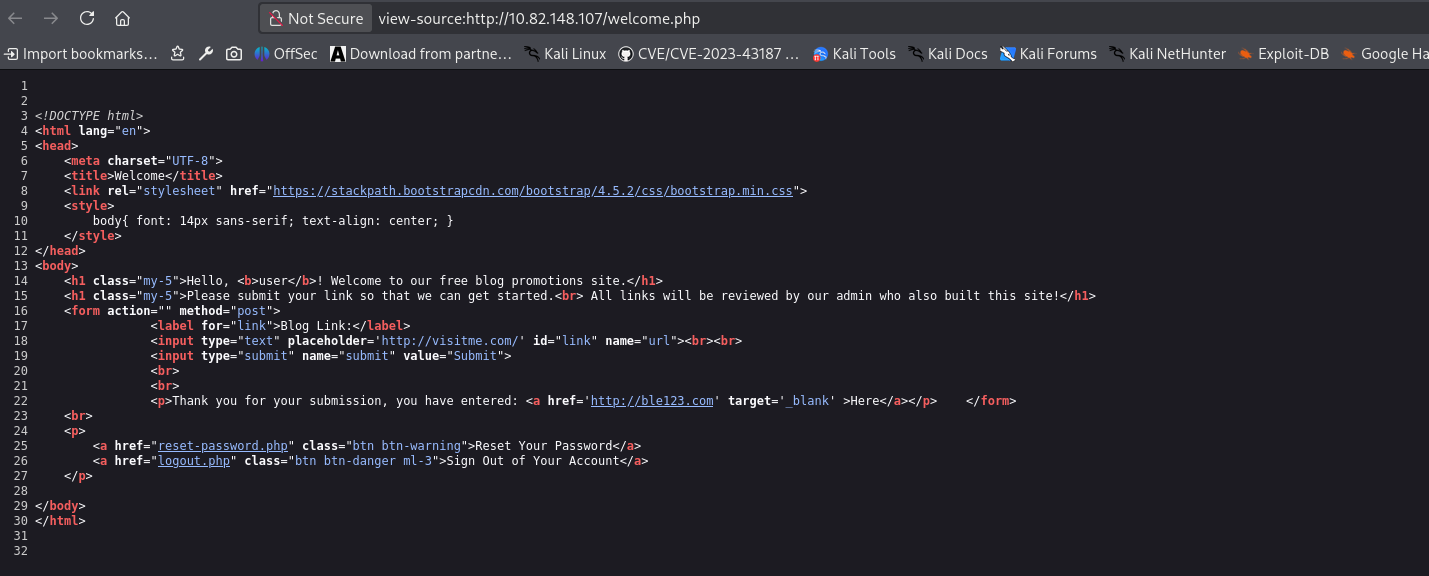Open the Not Secure site info badge
The width and height of the screenshot is (1429, 576).
click(315, 18)
